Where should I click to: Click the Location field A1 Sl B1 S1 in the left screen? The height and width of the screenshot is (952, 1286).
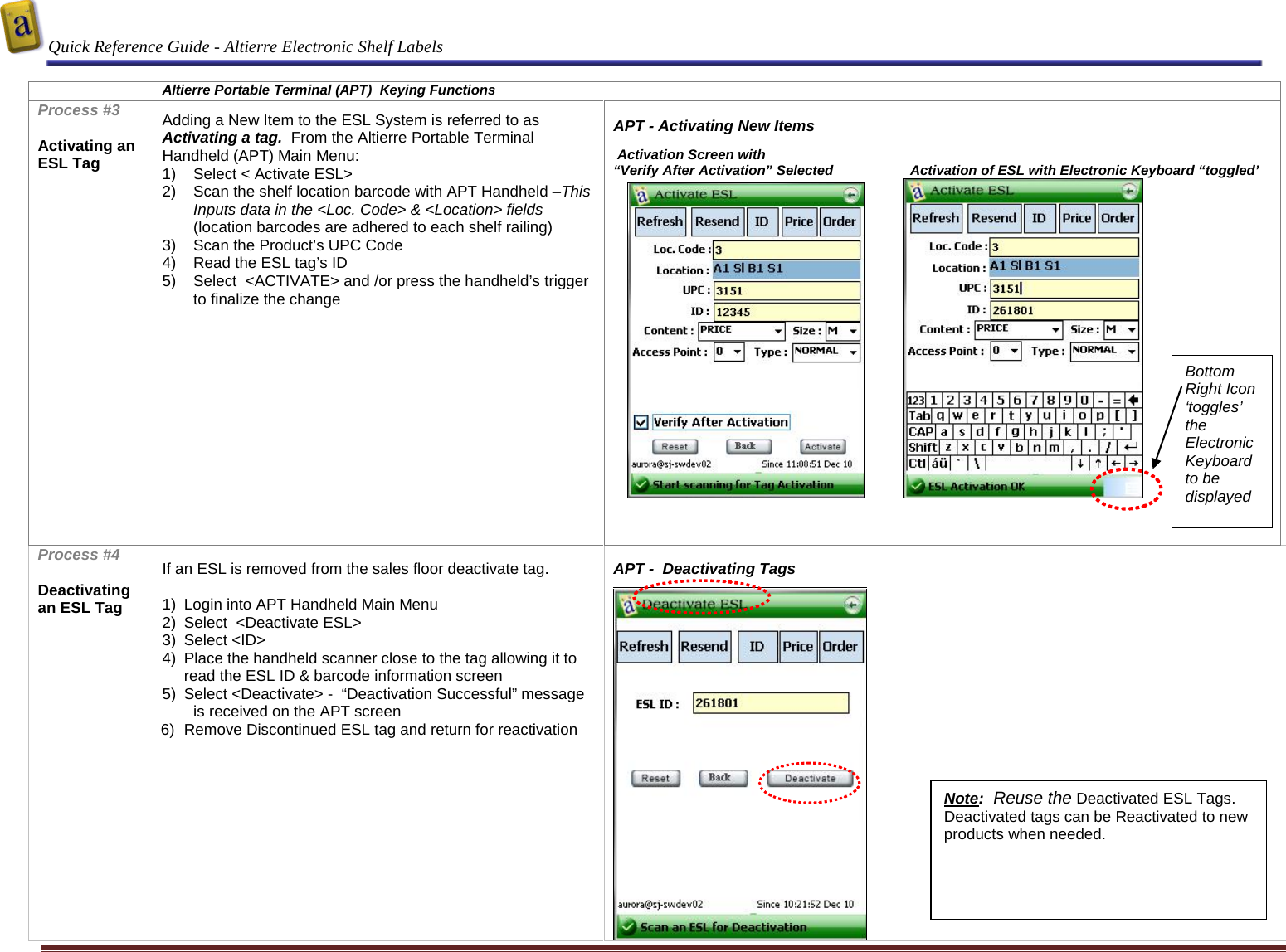tap(787, 269)
